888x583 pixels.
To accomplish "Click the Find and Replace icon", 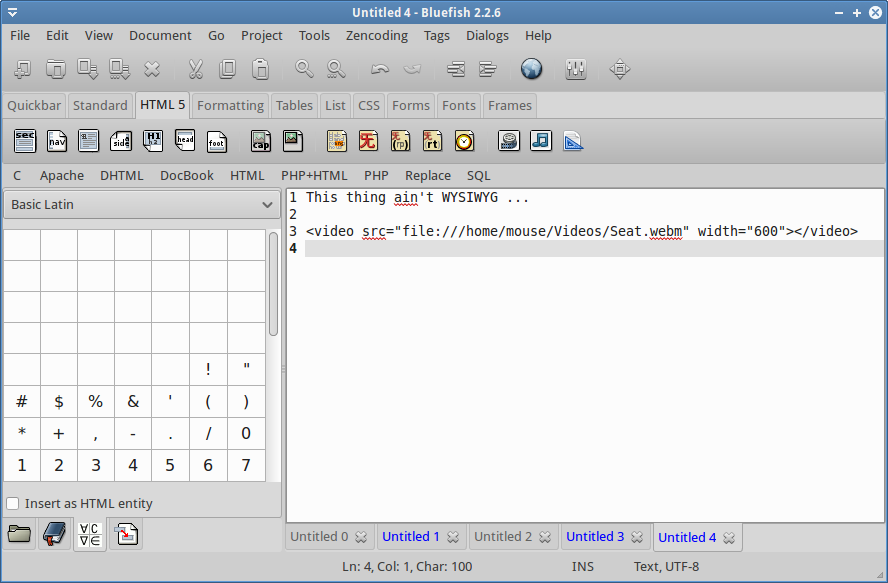I will tap(336, 69).
